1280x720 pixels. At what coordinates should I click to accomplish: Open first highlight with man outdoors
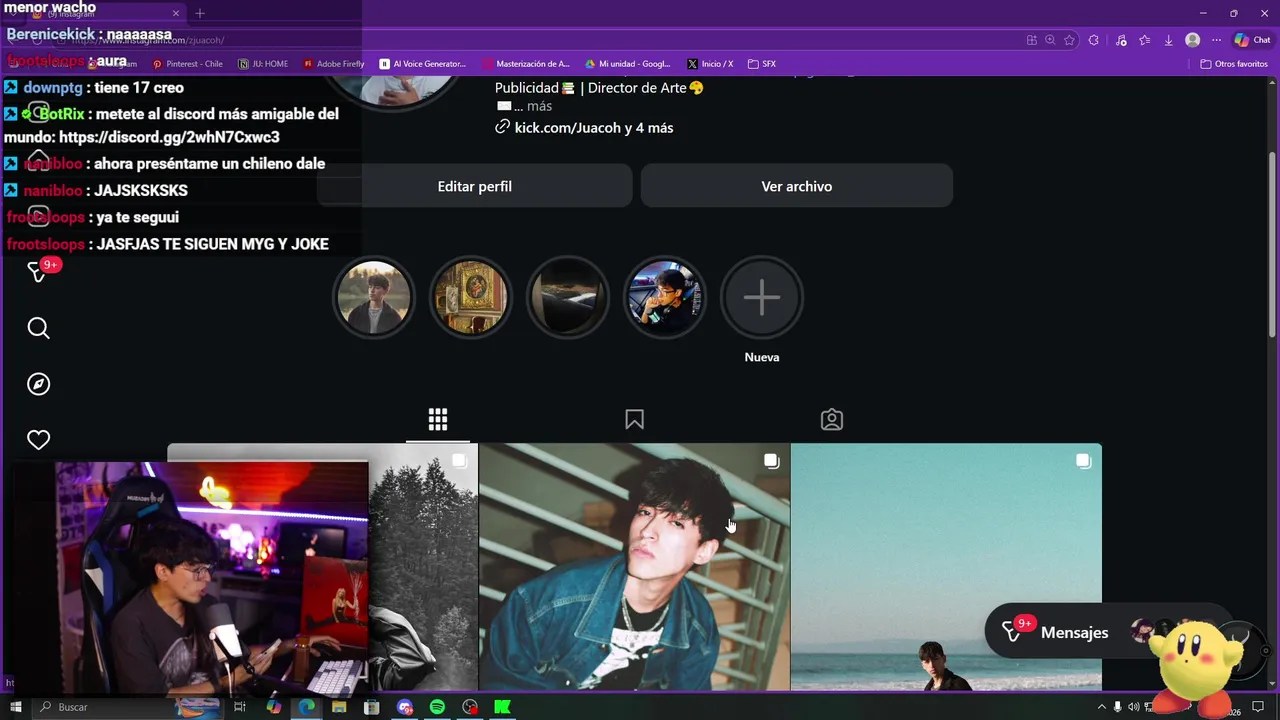[x=373, y=297]
